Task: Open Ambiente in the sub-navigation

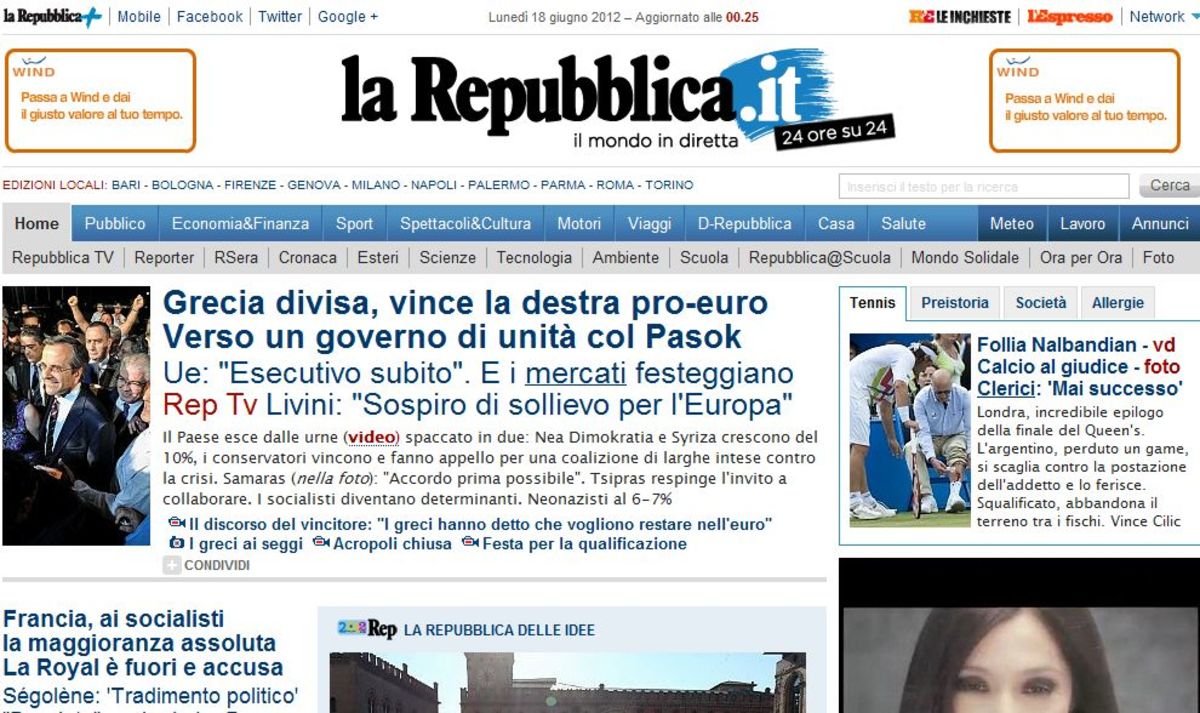Action: tap(626, 257)
